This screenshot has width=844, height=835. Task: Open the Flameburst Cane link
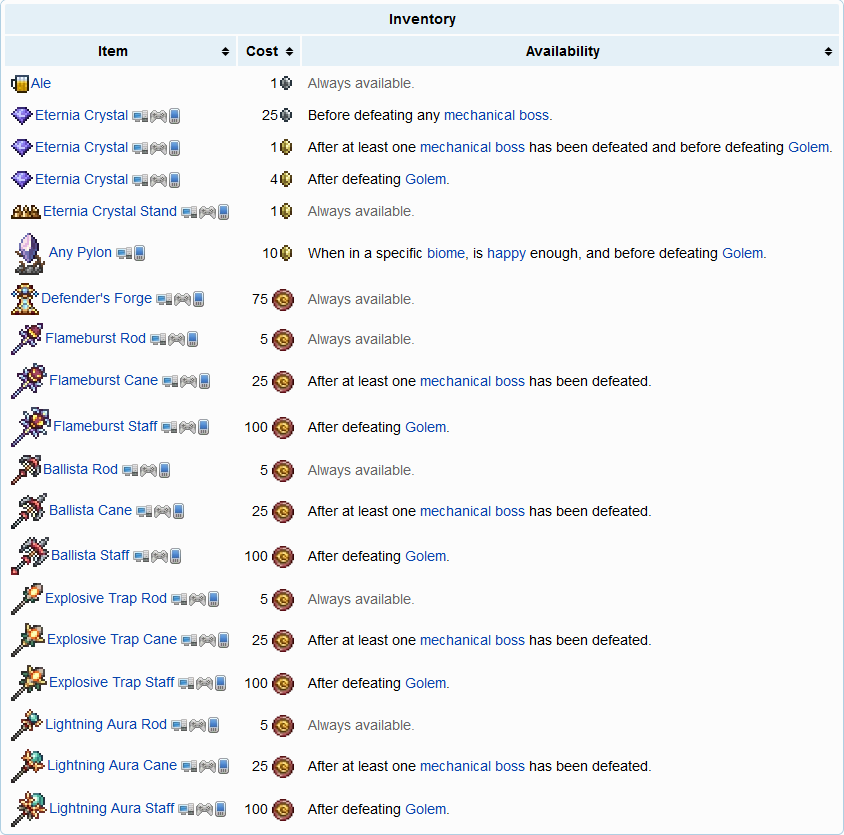click(x=103, y=380)
